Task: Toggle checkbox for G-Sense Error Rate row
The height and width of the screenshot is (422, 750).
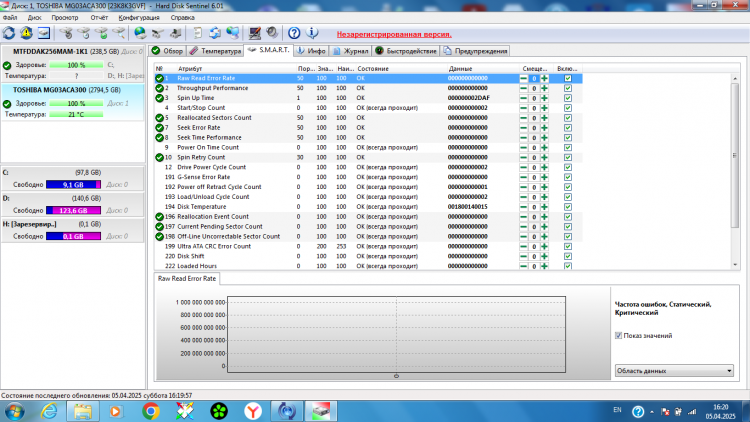Action: (x=568, y=177)
